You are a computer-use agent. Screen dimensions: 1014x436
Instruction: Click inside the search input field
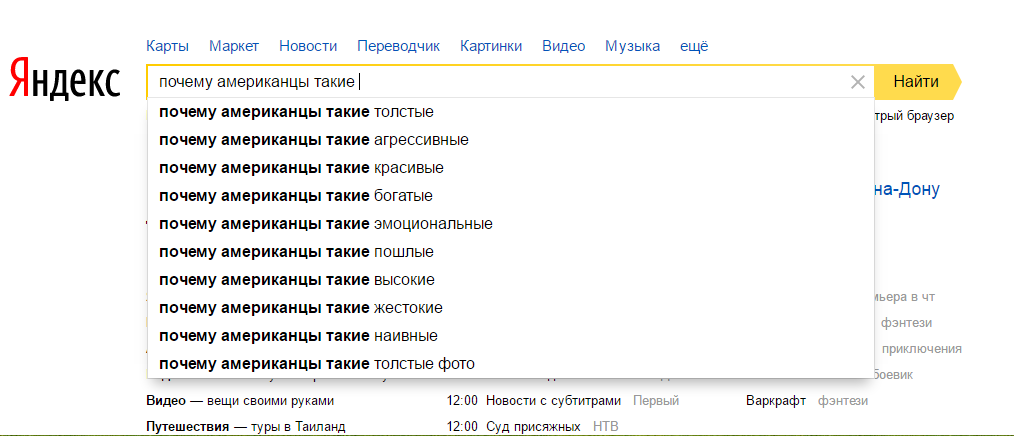pos(600,82)
